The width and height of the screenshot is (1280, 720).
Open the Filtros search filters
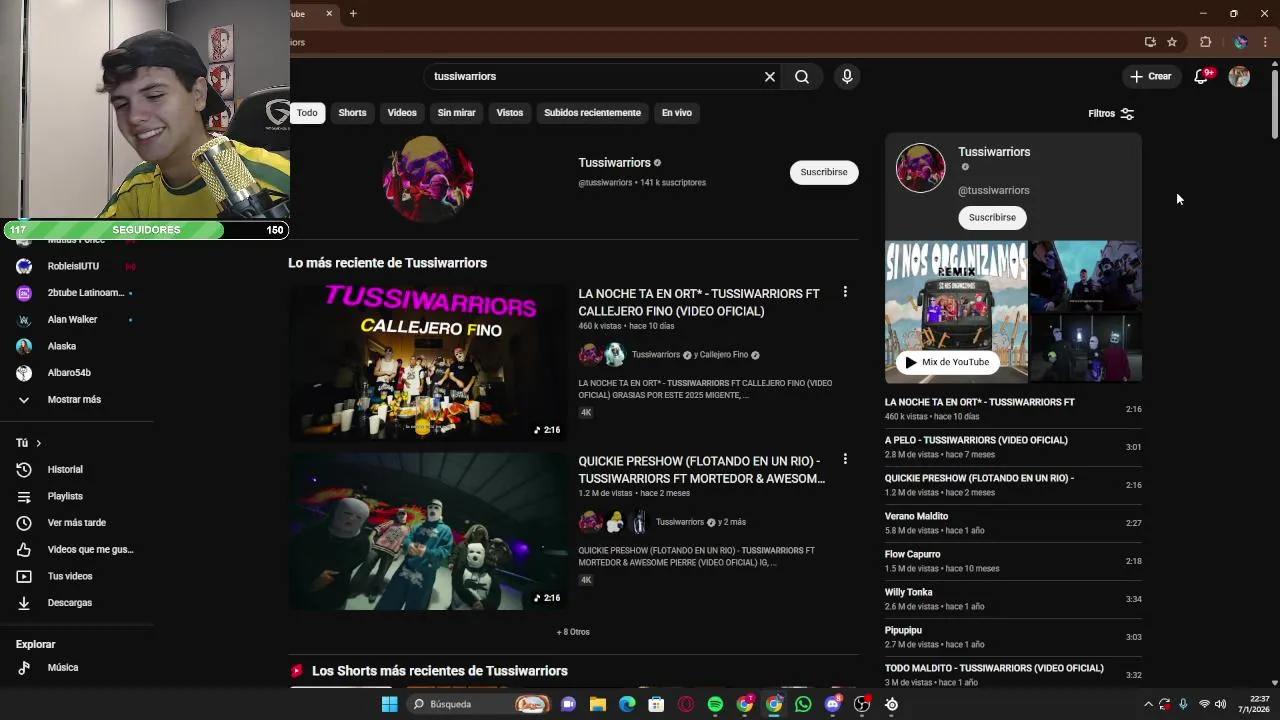(1111, 114)
